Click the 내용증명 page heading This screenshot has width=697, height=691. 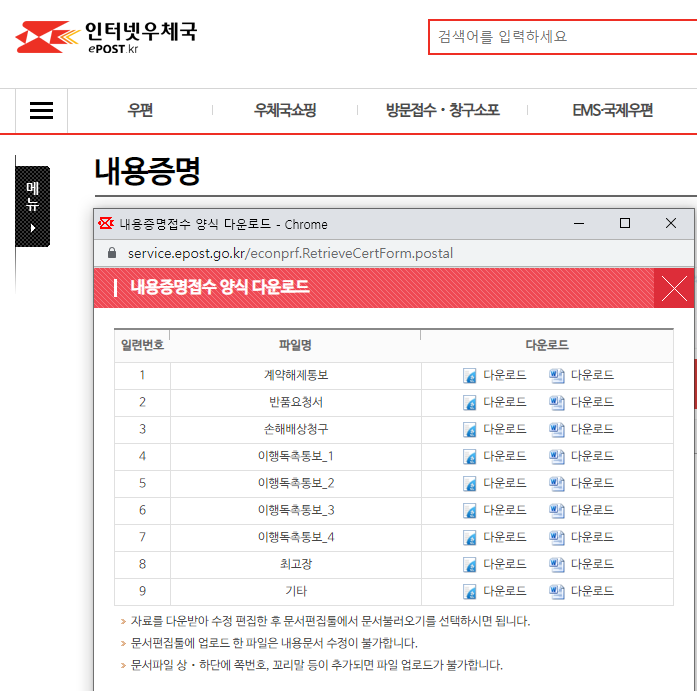(x=148, y=172)
